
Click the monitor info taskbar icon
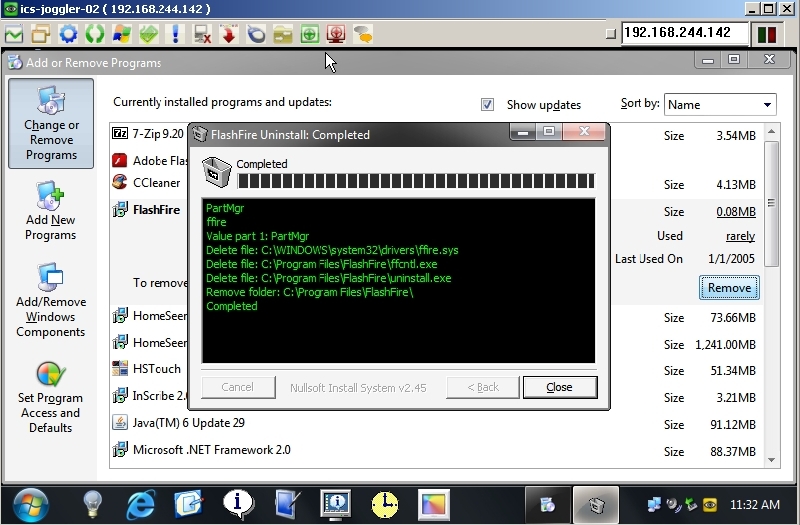tap(336, 505)
